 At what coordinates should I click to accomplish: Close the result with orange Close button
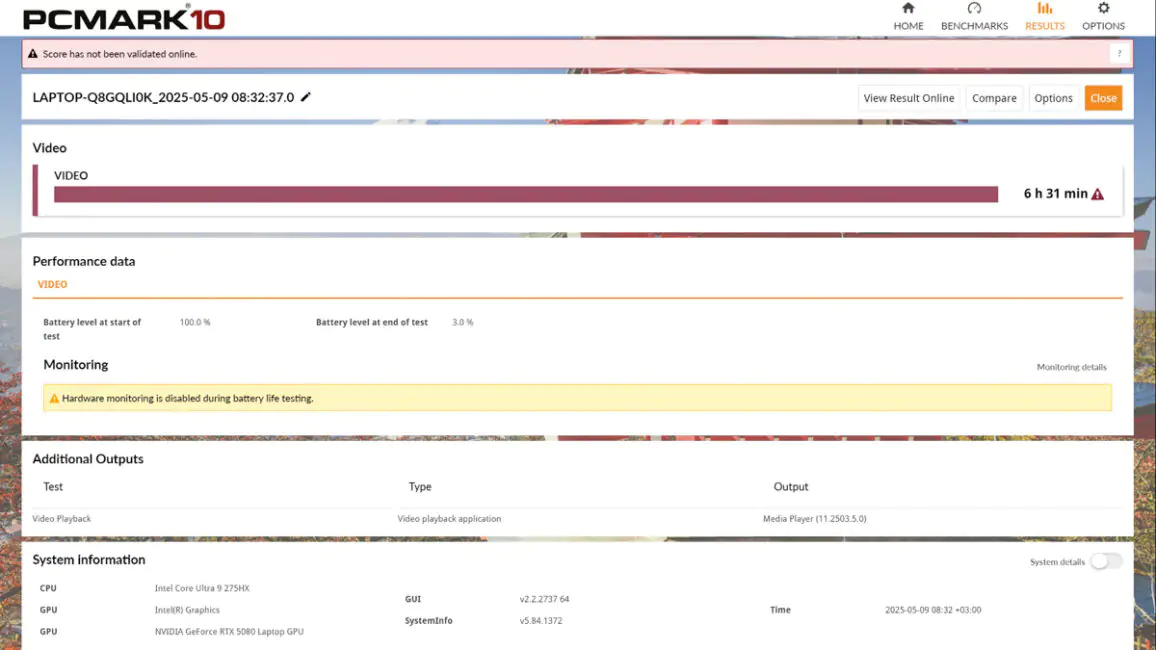click(1103, 98)
